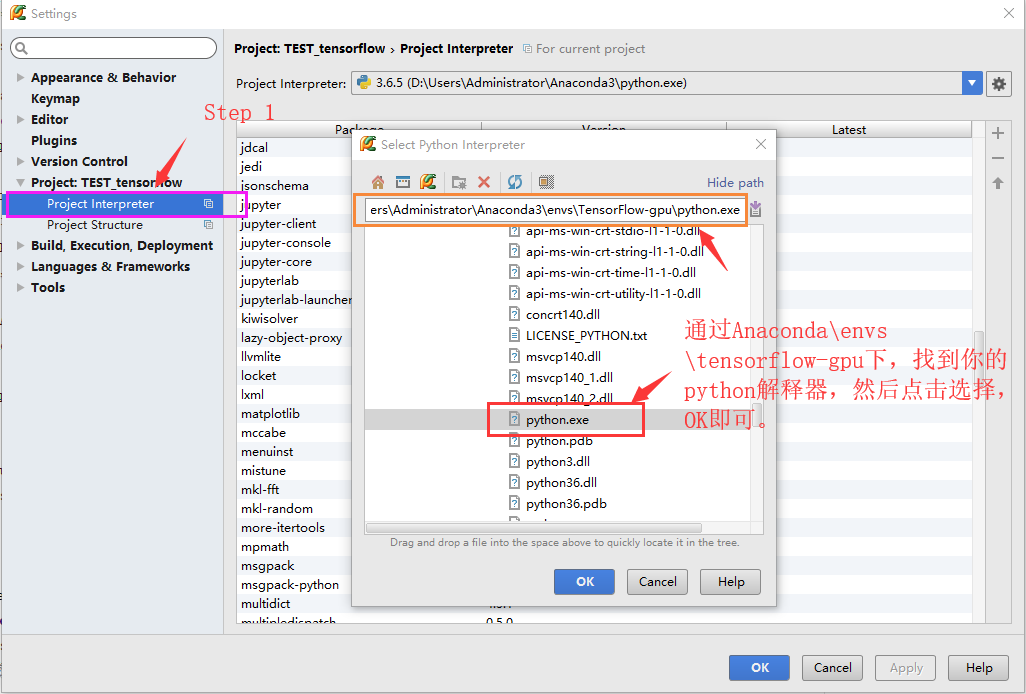
Task: Select python.pdb file
Action: click(559, 441)
